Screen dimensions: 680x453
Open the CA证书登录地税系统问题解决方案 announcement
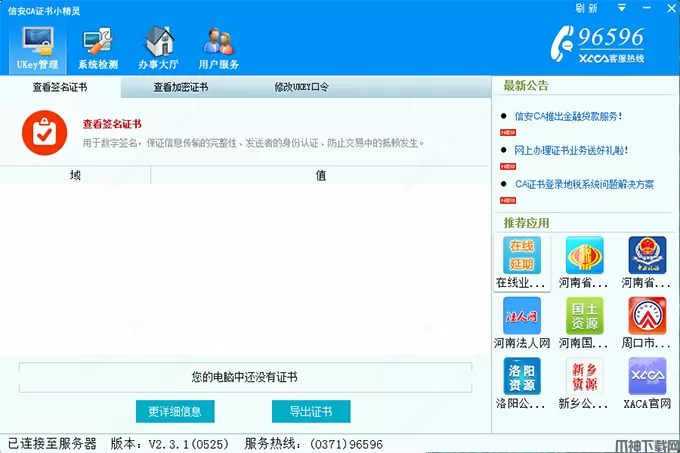[584, 184]
